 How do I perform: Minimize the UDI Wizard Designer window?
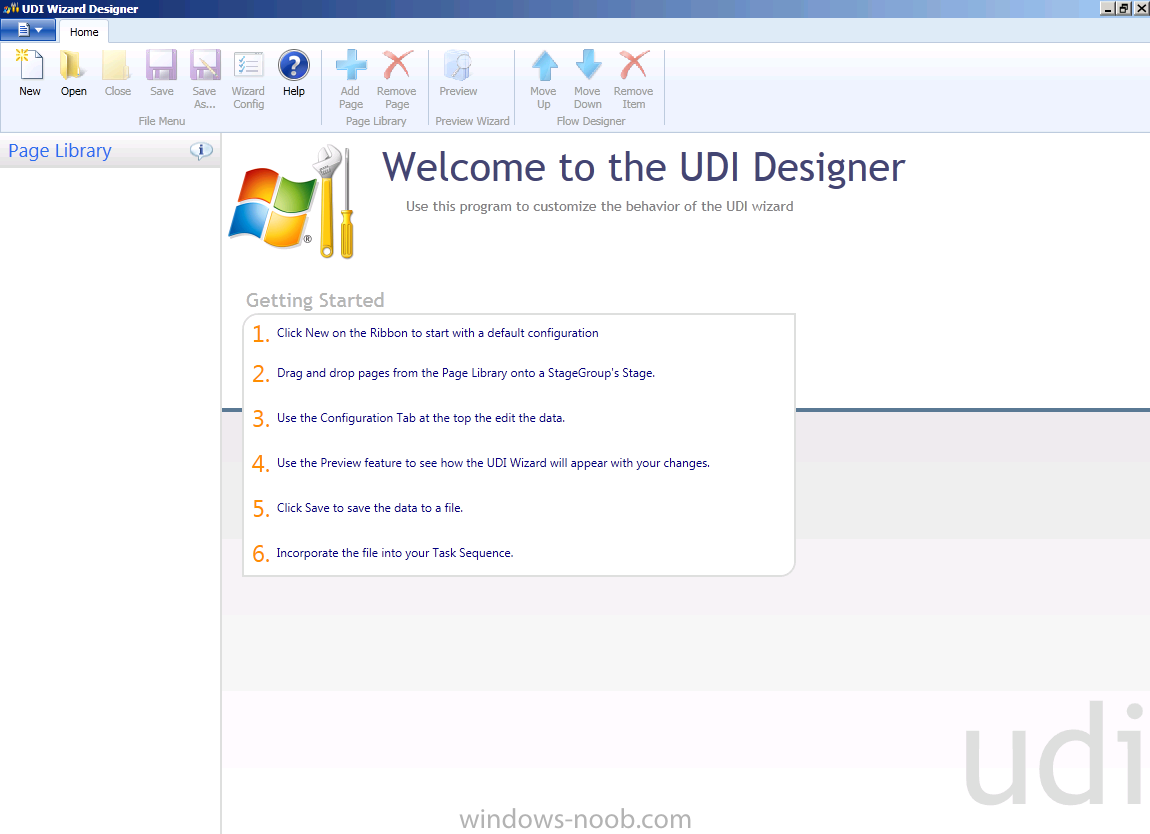click(1107, 8)
